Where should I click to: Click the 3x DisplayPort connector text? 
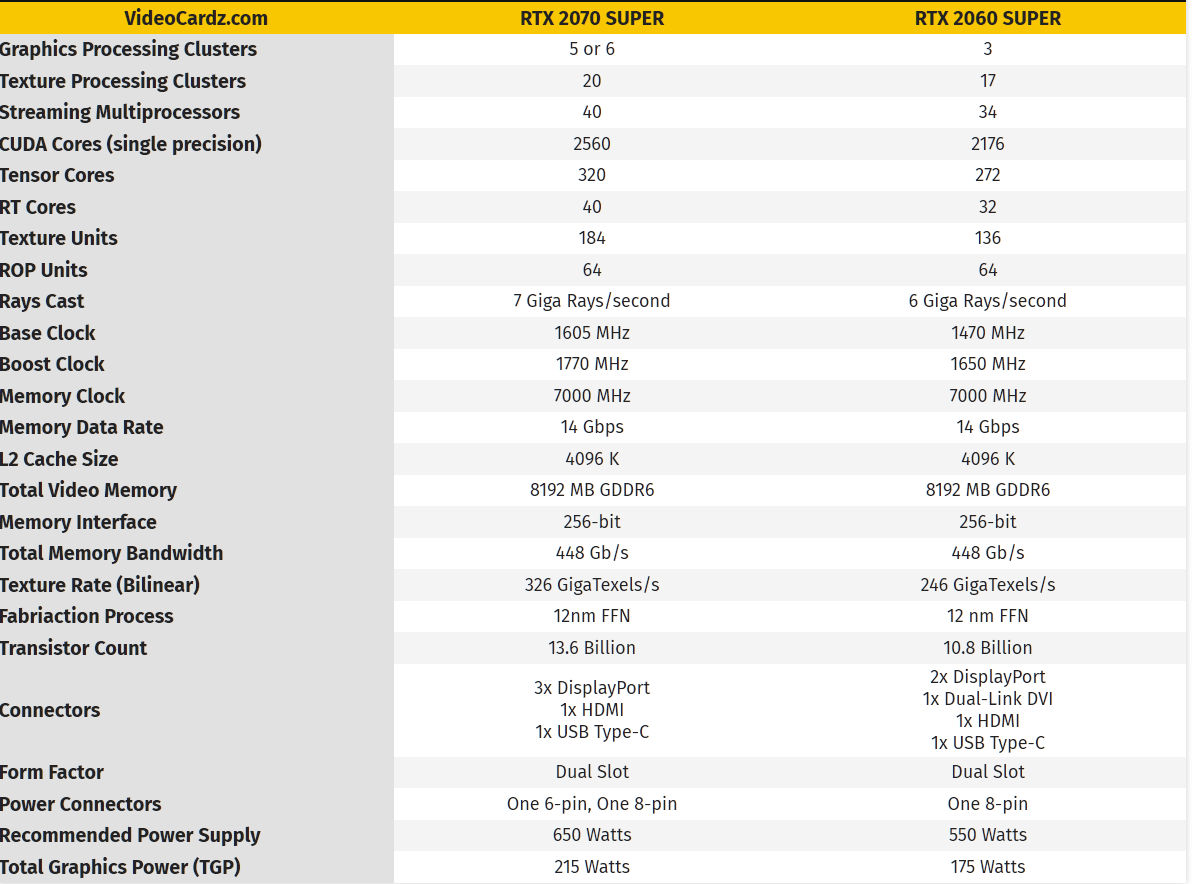592,688
